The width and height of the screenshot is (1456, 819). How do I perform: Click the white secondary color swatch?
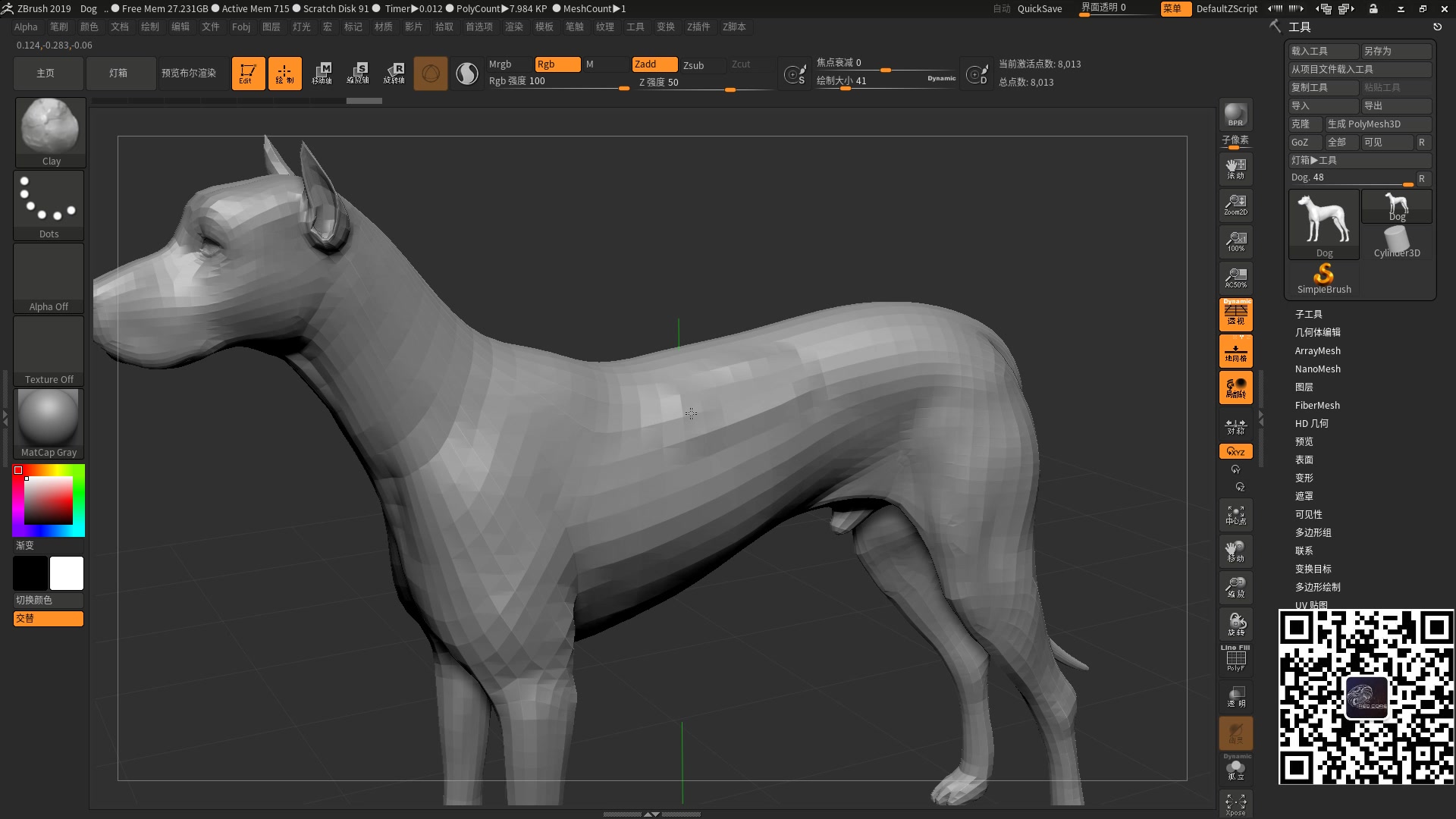[x=67, y=573]
